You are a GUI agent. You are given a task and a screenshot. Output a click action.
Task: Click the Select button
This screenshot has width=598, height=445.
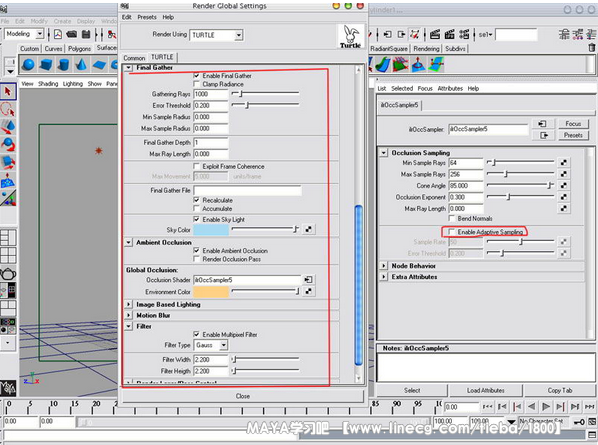tap(412, 390)
